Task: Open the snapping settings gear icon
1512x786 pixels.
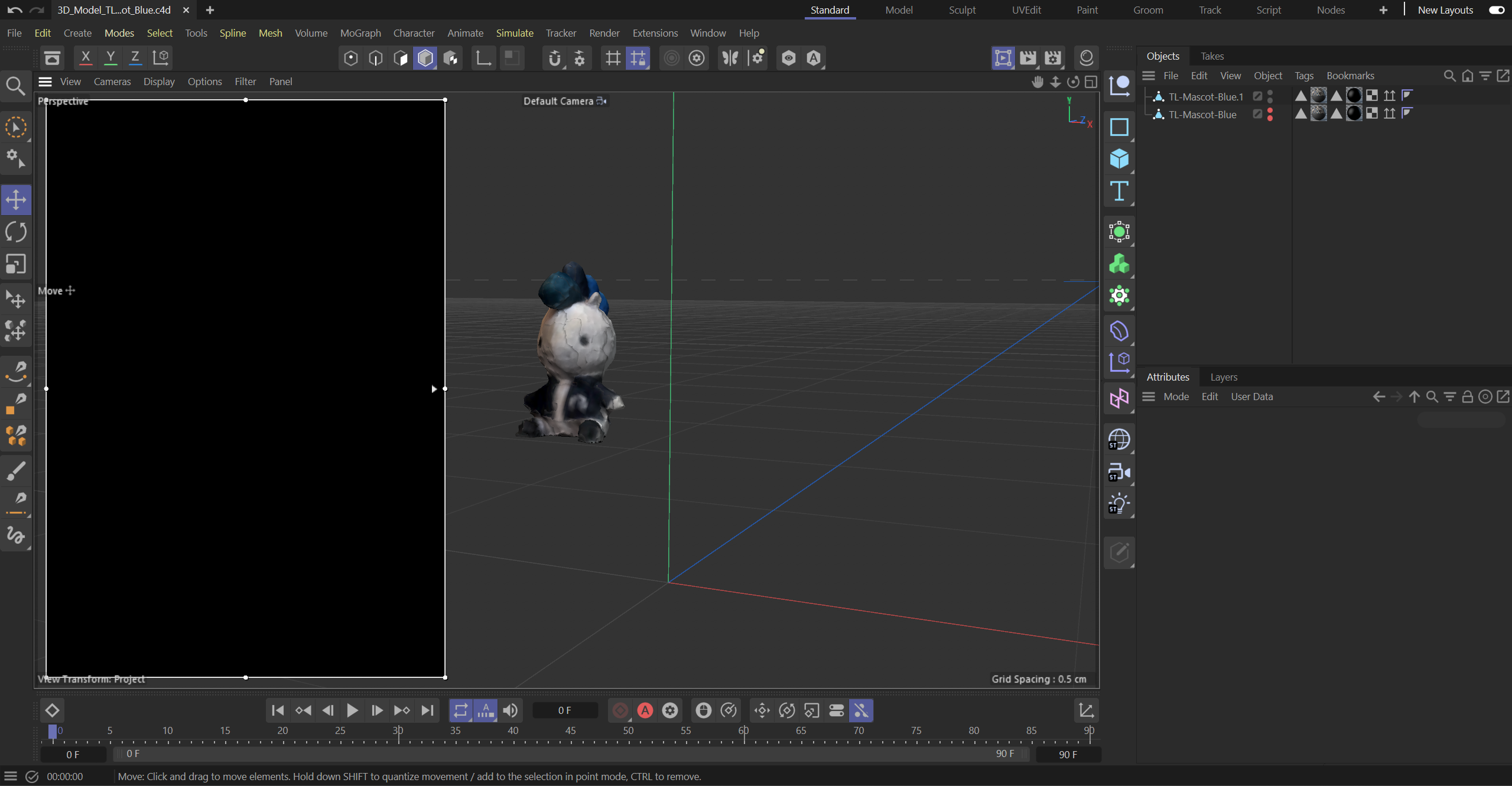Action: tap(580, 58)
